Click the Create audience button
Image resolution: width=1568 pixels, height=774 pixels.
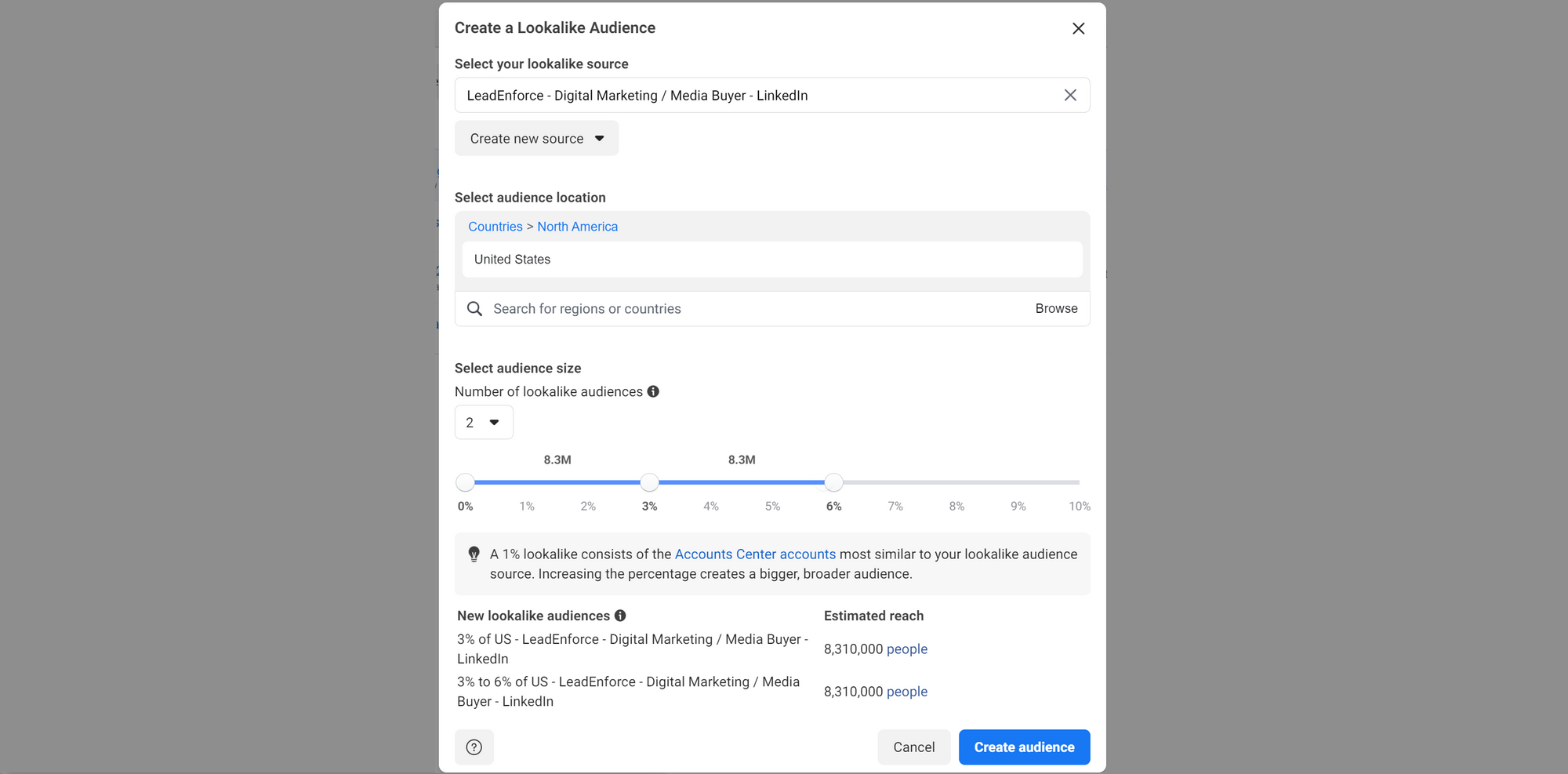(x=1024, y=747)
